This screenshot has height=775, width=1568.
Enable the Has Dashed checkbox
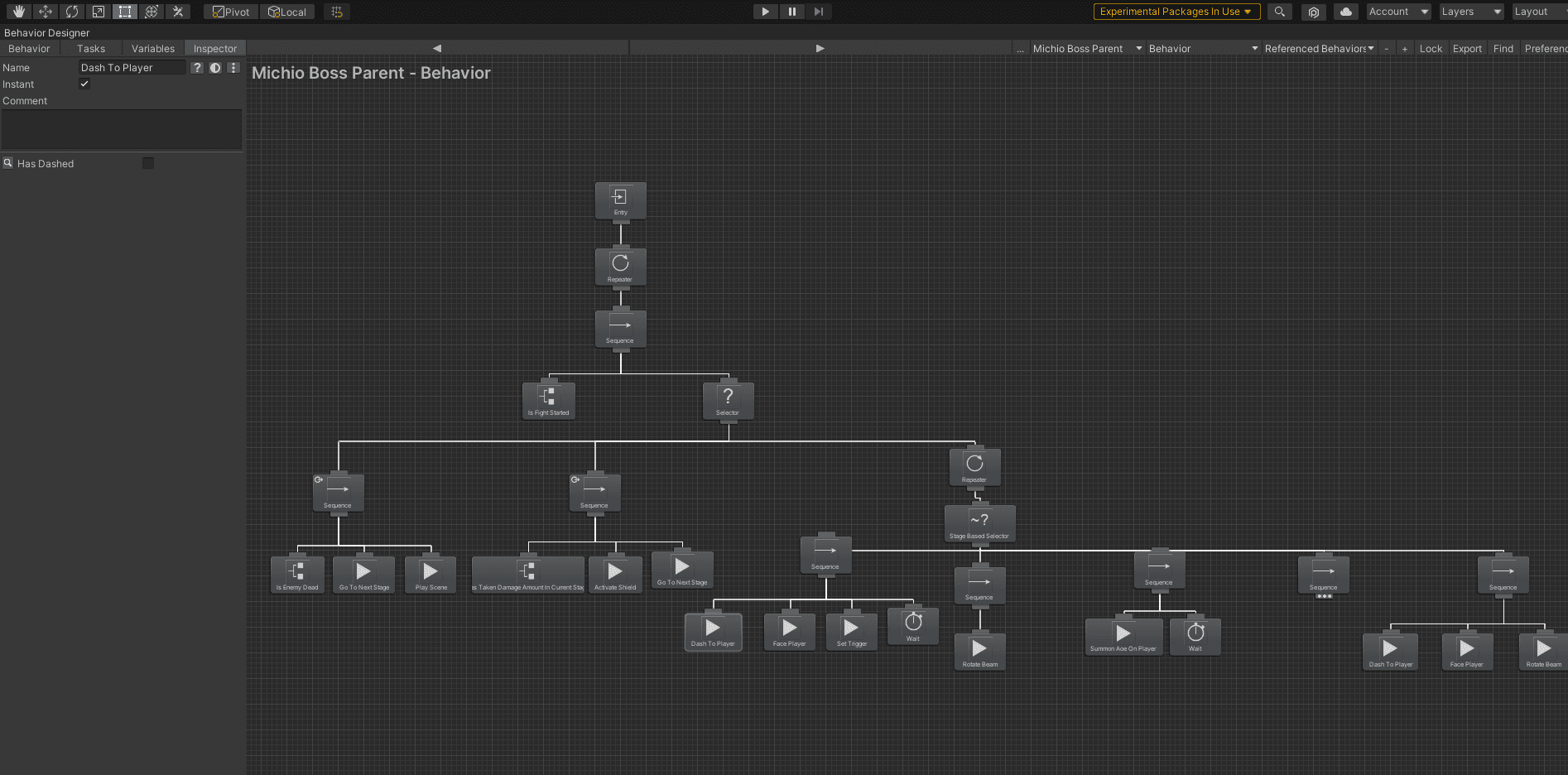[x=148, y=163]
